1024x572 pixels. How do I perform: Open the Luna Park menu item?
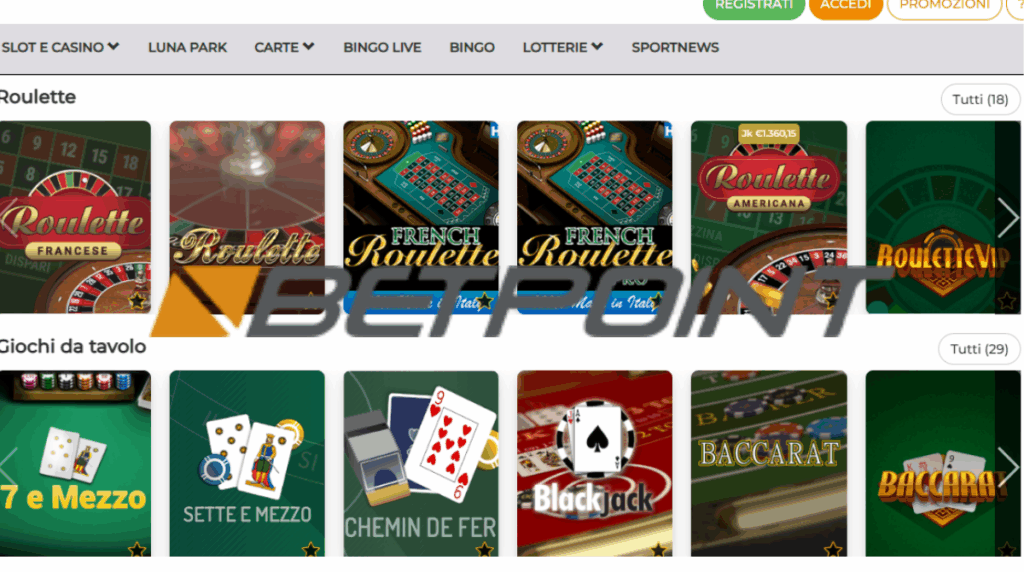(x=187, y=47)
